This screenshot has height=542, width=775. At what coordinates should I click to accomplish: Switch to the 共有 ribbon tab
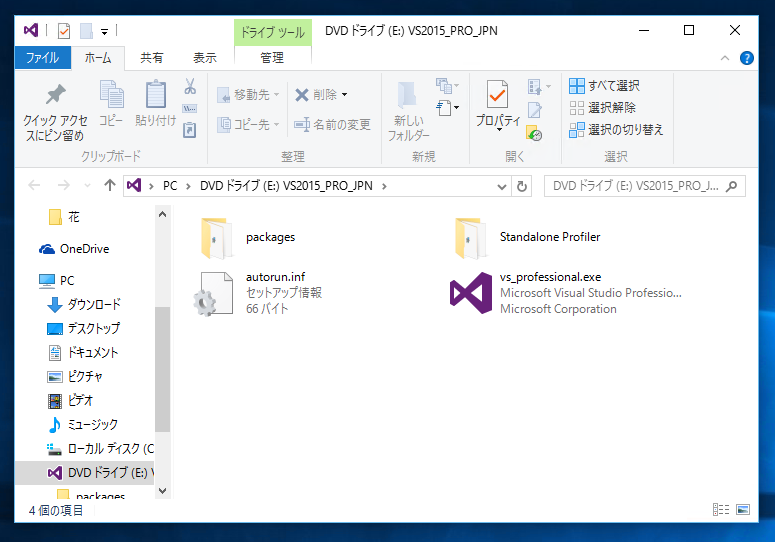(152, 58)
